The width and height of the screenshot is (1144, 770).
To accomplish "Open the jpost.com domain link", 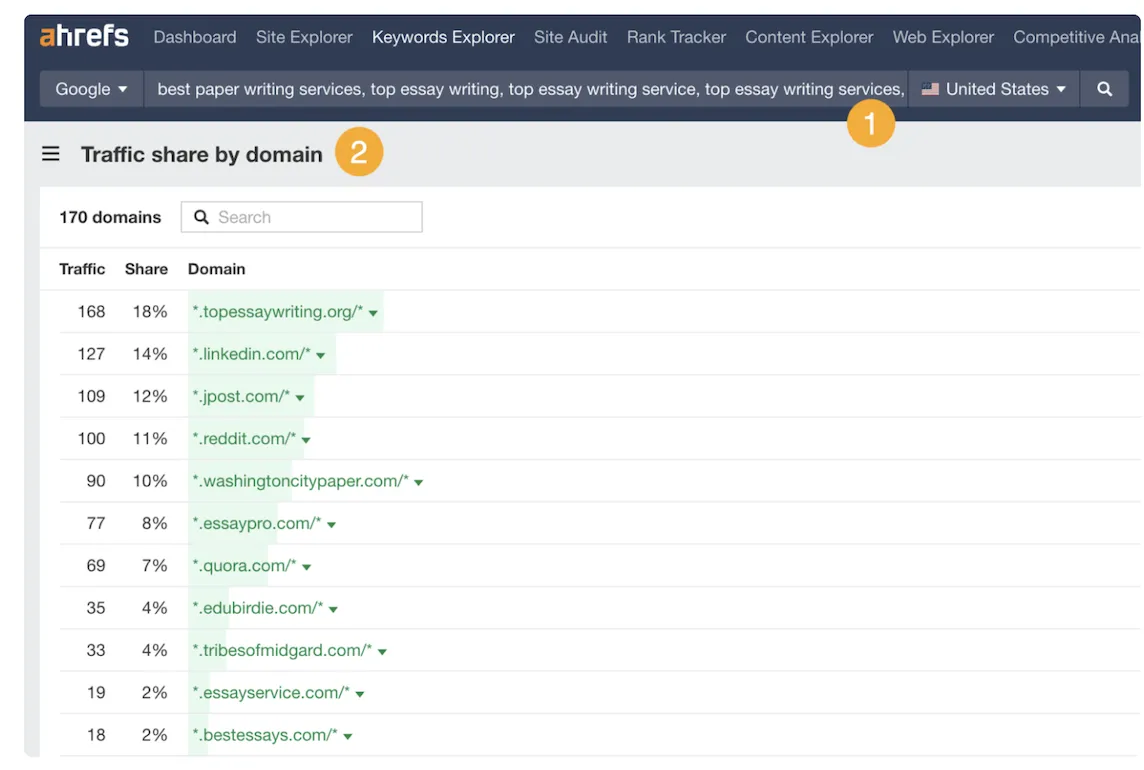I will [241, 396].
